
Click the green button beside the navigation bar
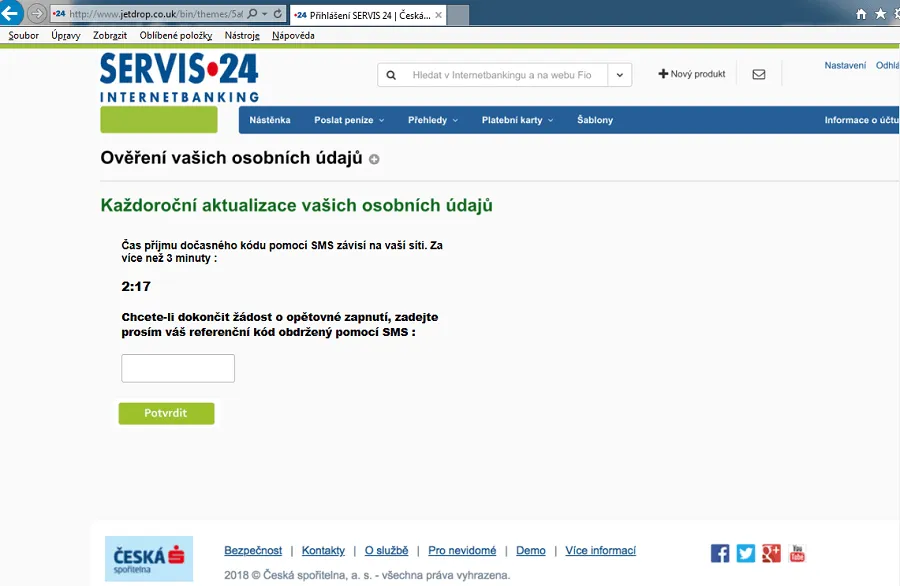pyautogui.click(x=159, y=119)
